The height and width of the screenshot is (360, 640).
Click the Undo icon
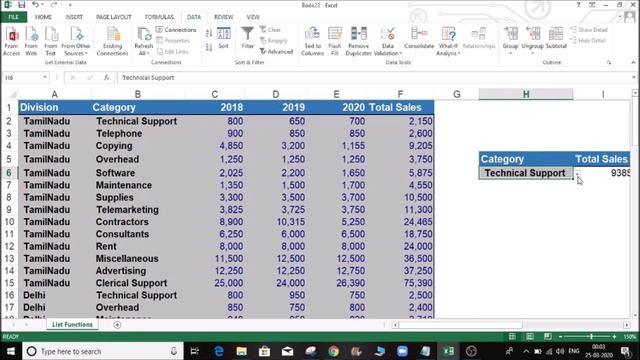(x=36, y=5)
